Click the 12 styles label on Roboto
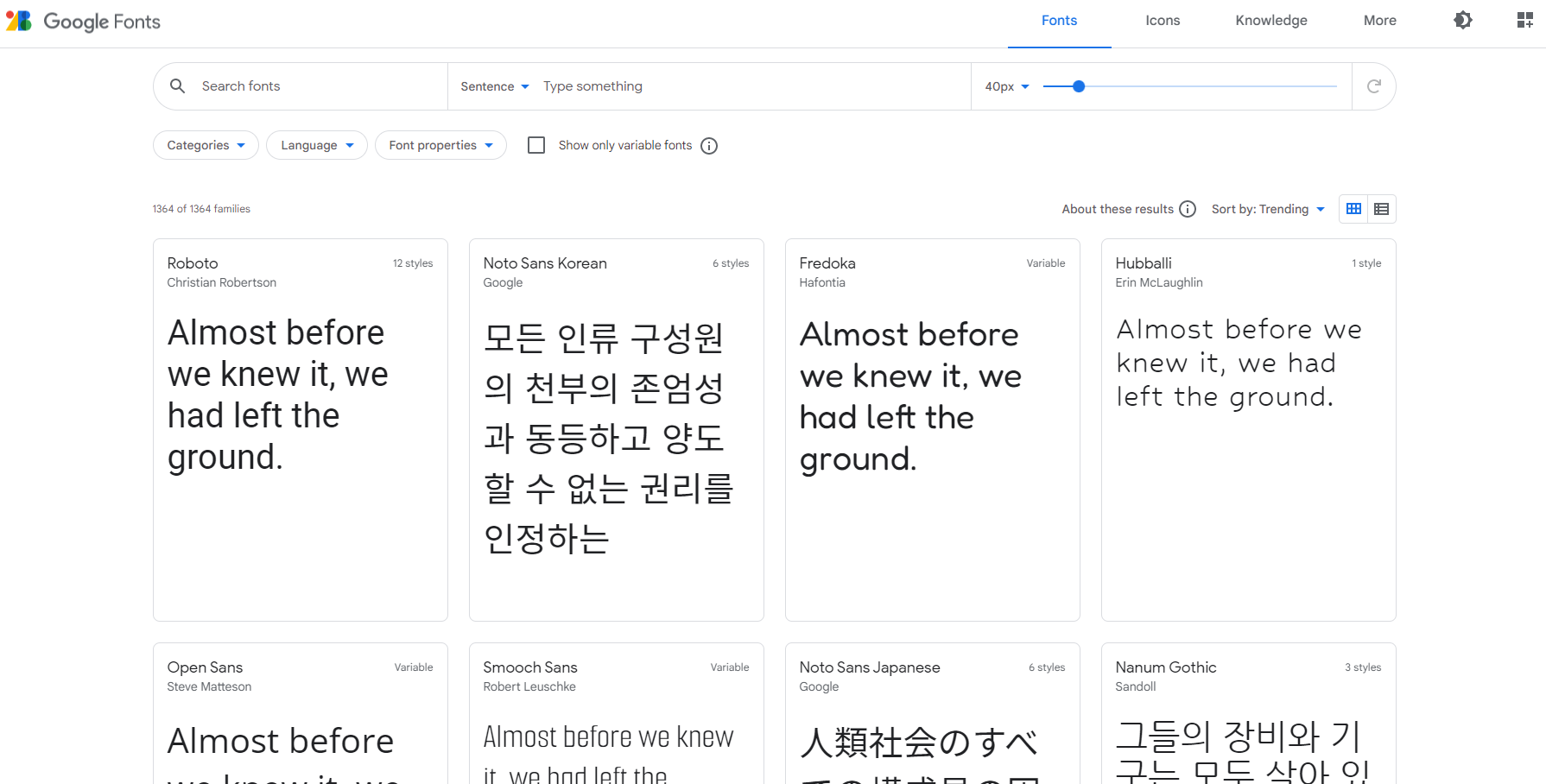 [x=413, y=263]
